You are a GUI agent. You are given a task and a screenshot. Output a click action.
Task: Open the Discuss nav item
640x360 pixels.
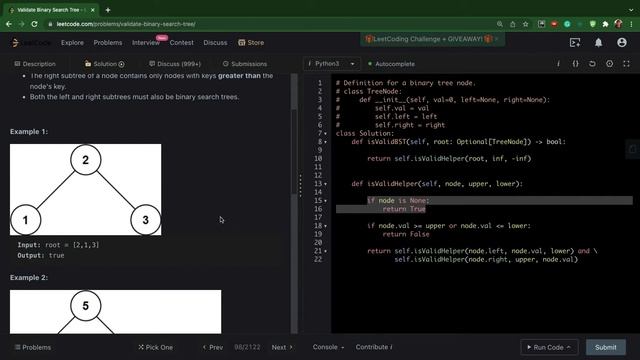point(215,42)
